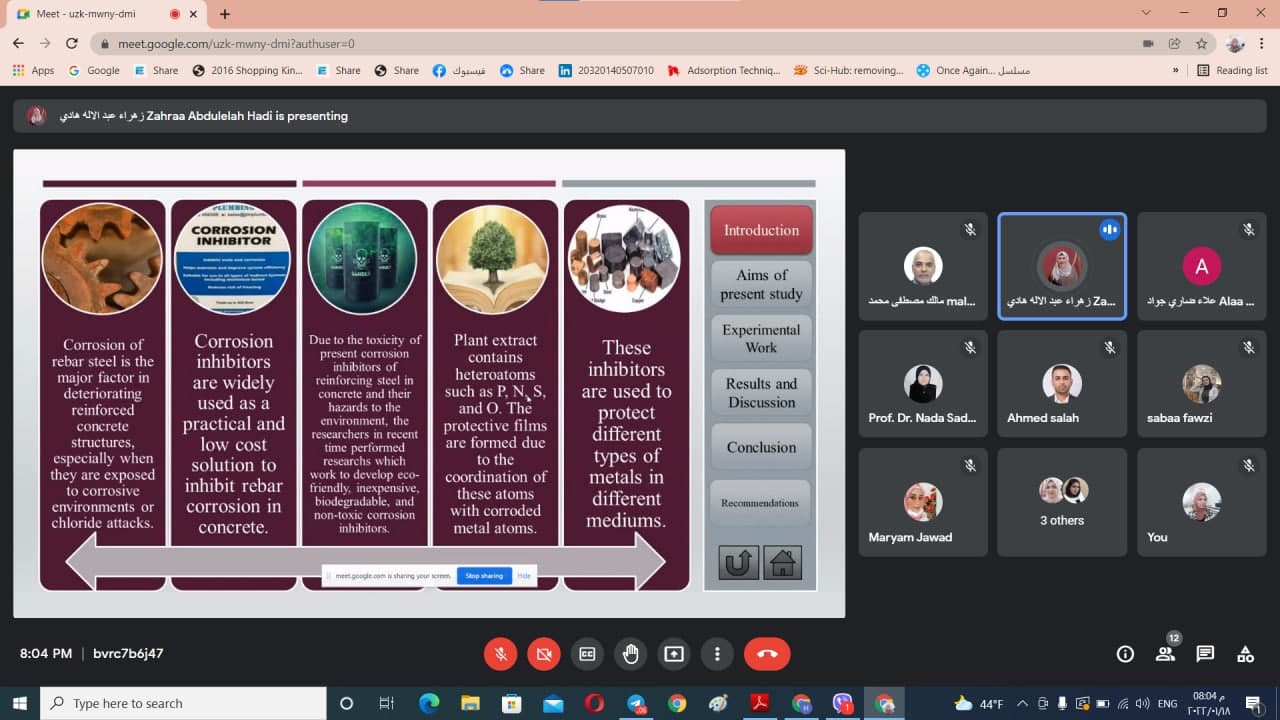The width and height of the screenshot is (1280, 720).
Task: Open more options three-dot menu
Action: (717, 654)
